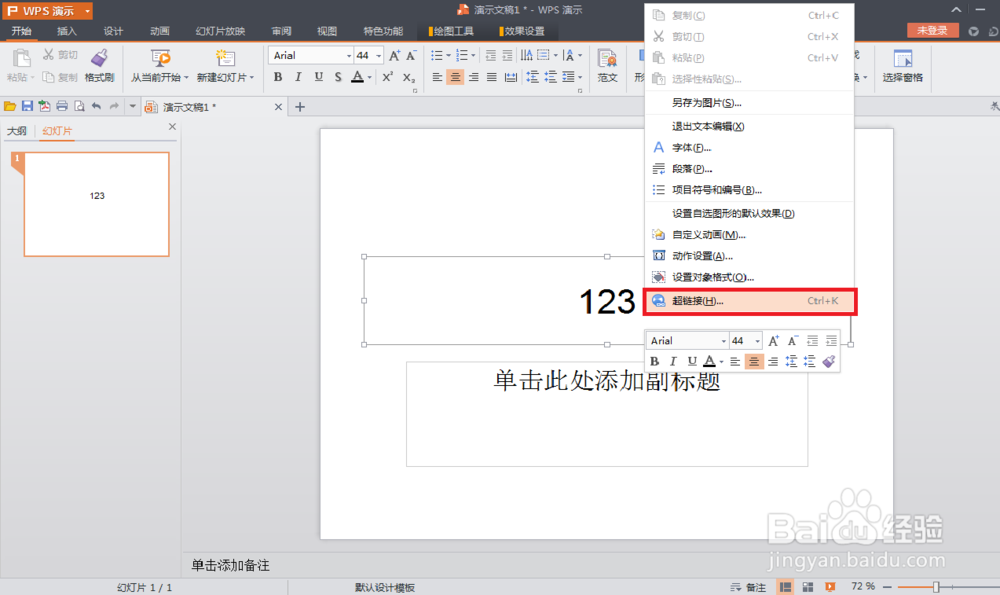Choose 自定义动画(M) from context menu
The image size is (1000, 595).
749,235
